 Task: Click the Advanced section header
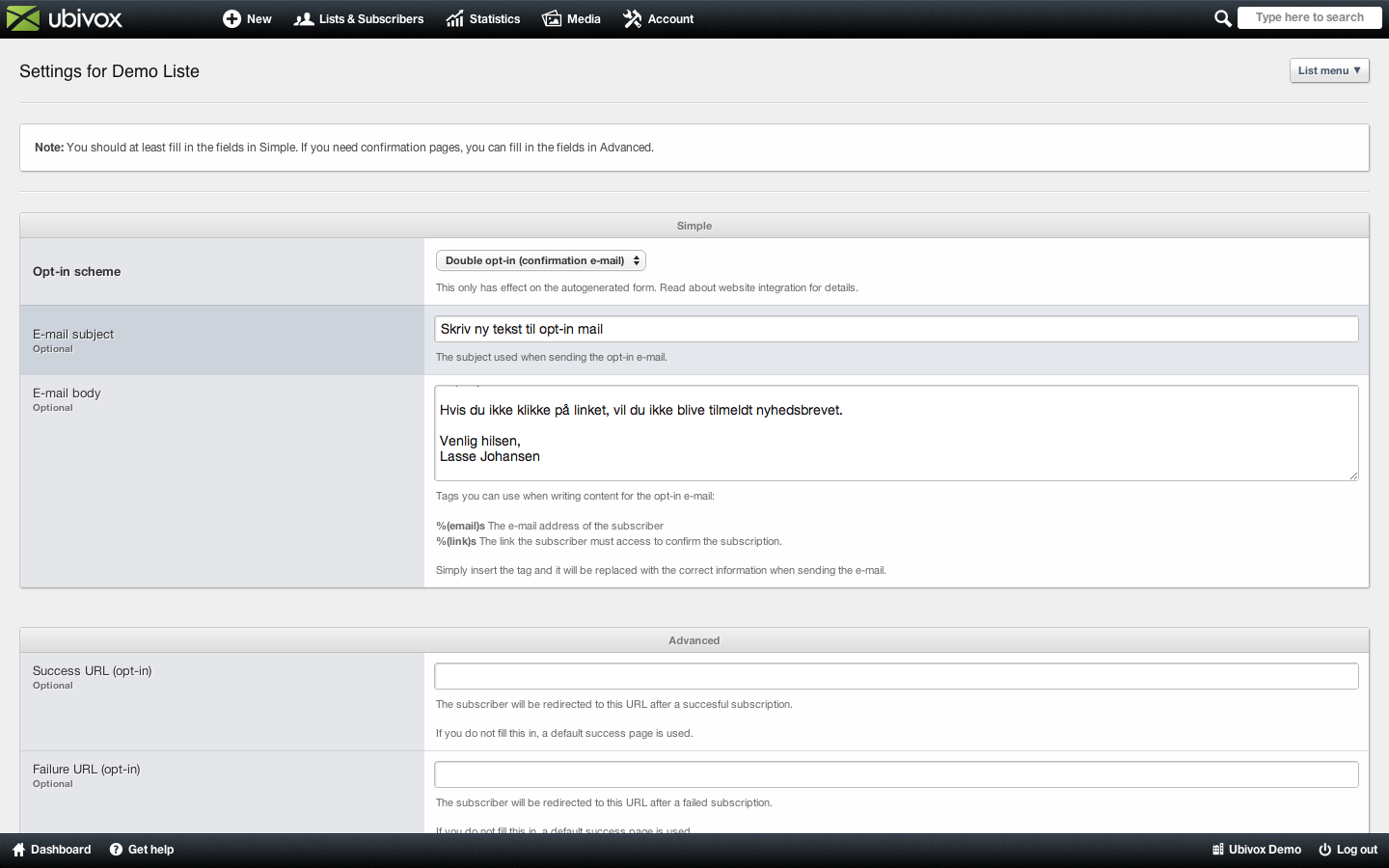(x=694, y=640)
